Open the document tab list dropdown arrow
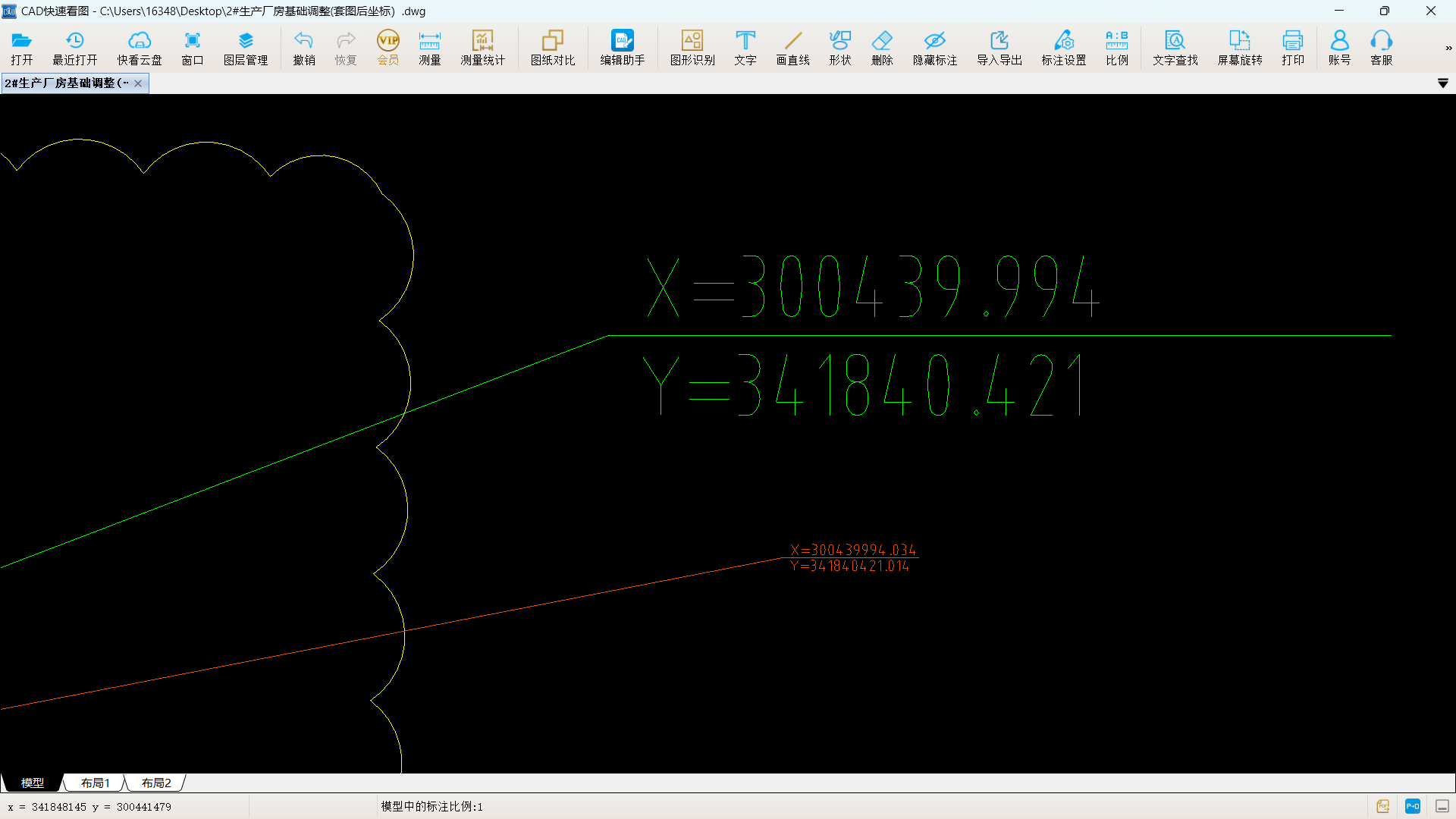This screenshot has width=1456, height=819. [x=1443, y=83]
